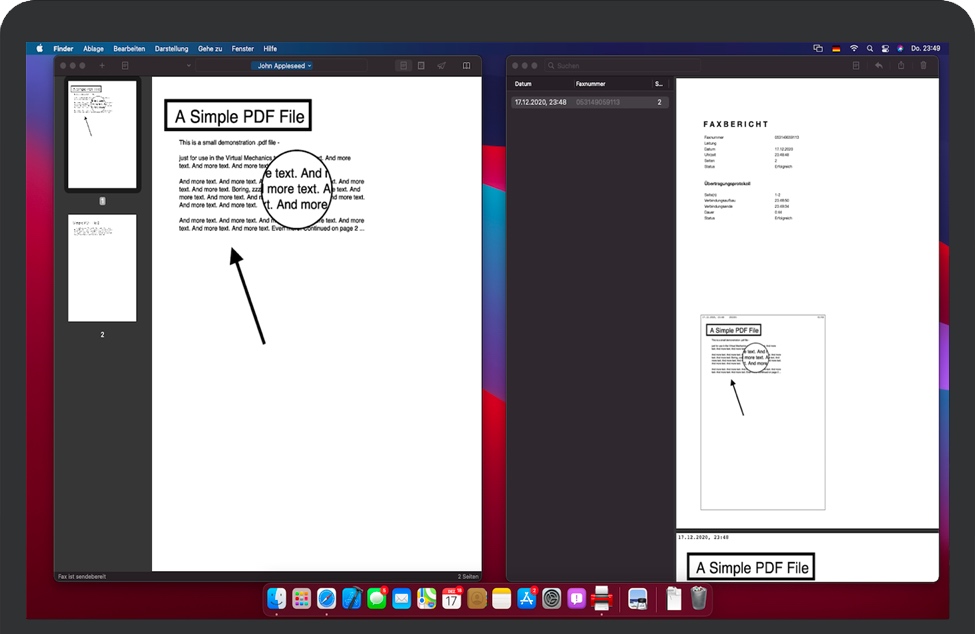The width and height of the screenshot is (975, 634).
Task: Click the Suchen search field in fax log window
Action: (623, 65)
